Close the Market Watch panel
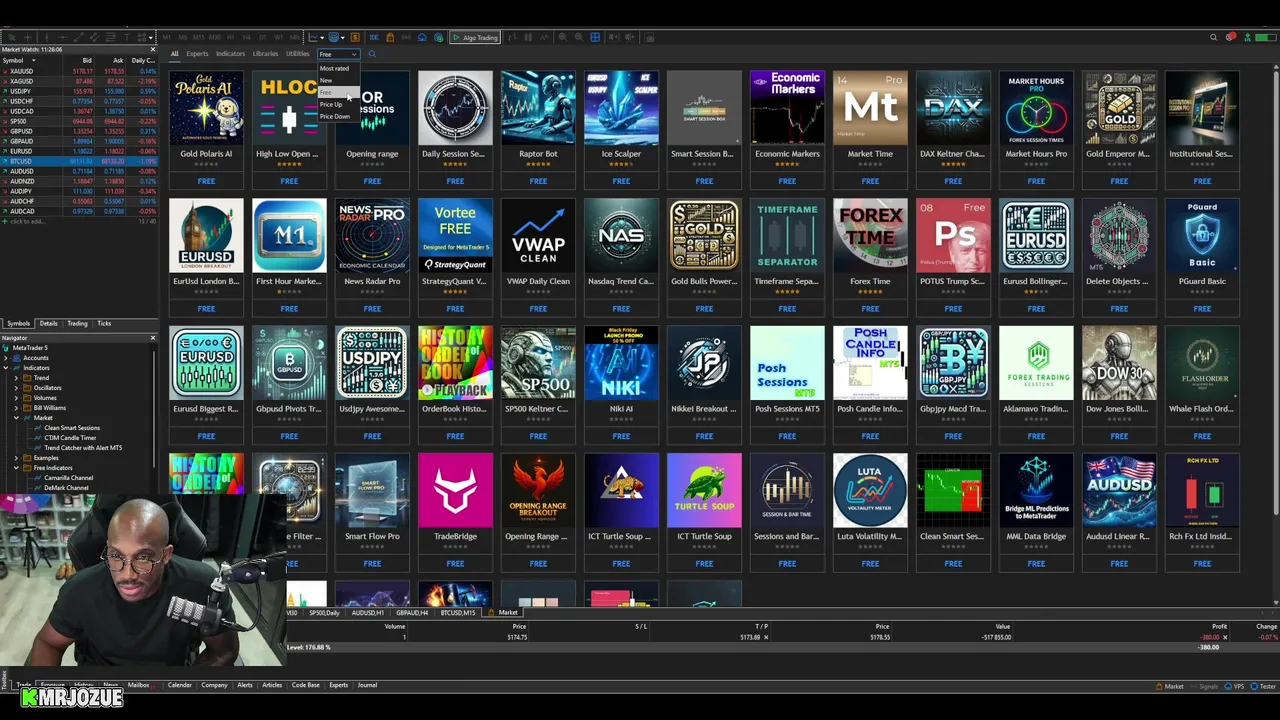 click(x=153, y=49)
